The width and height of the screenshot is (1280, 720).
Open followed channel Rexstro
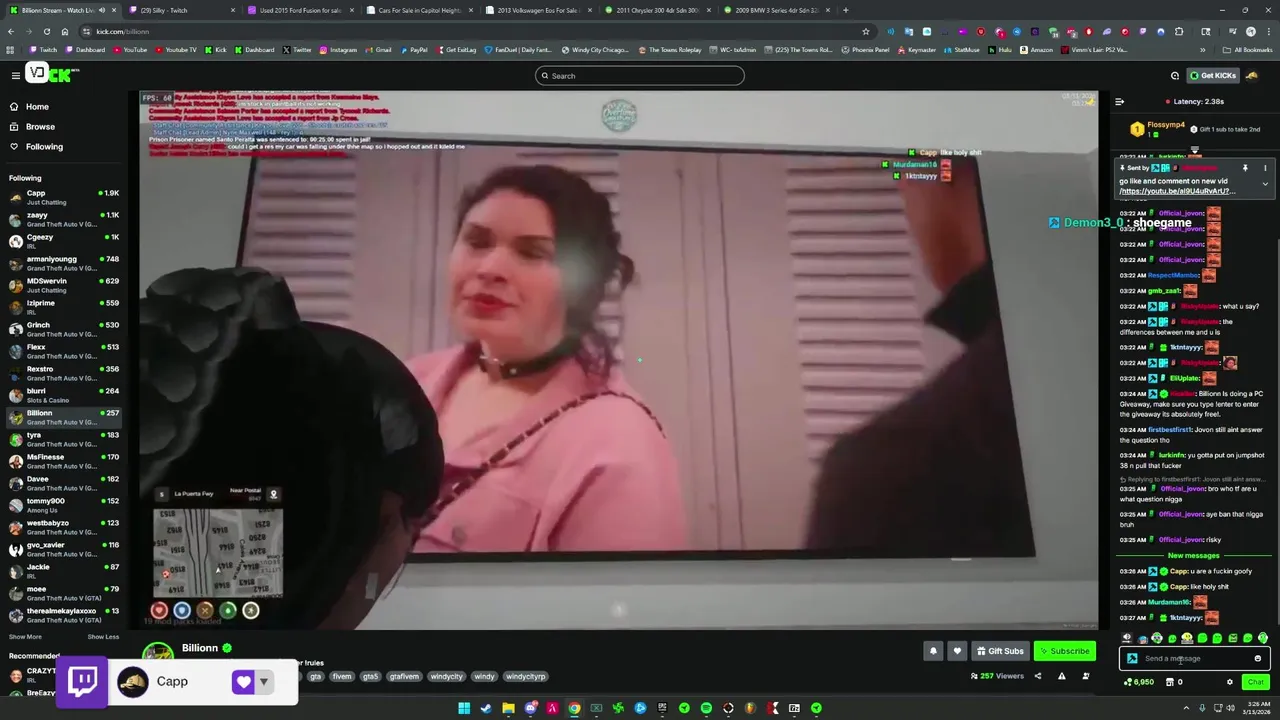pyautogui.click(x=64, y=373)
